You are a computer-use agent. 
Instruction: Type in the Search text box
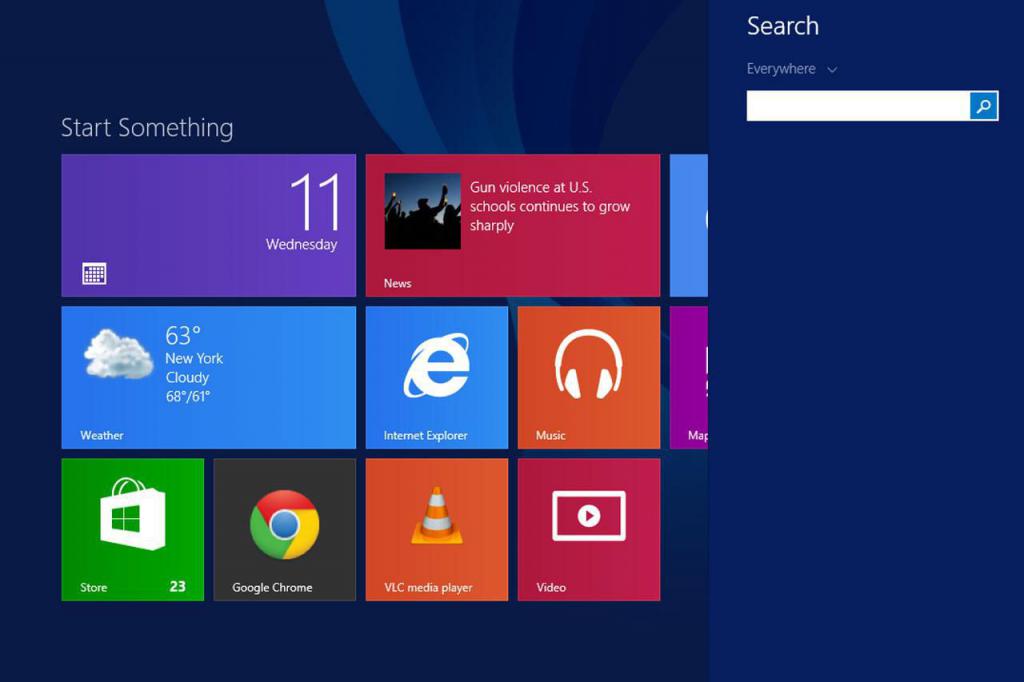point(857,106)
